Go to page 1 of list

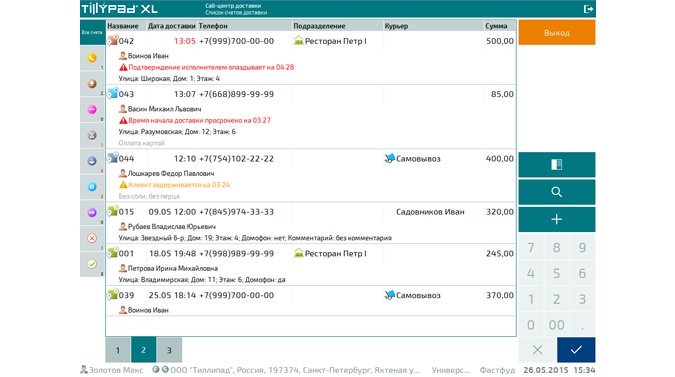click(118, 350)
